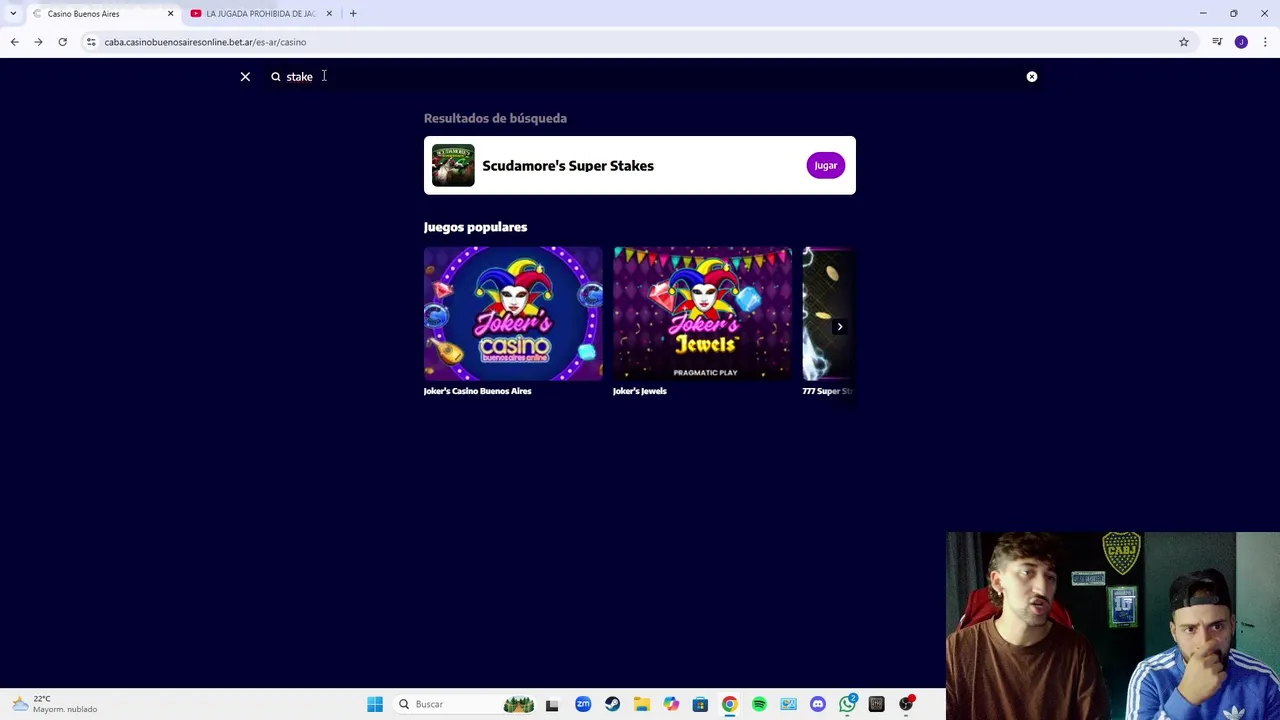Open Discord from the taskbar
This screenshot has width=1280, height=720.
click(818, 705)
